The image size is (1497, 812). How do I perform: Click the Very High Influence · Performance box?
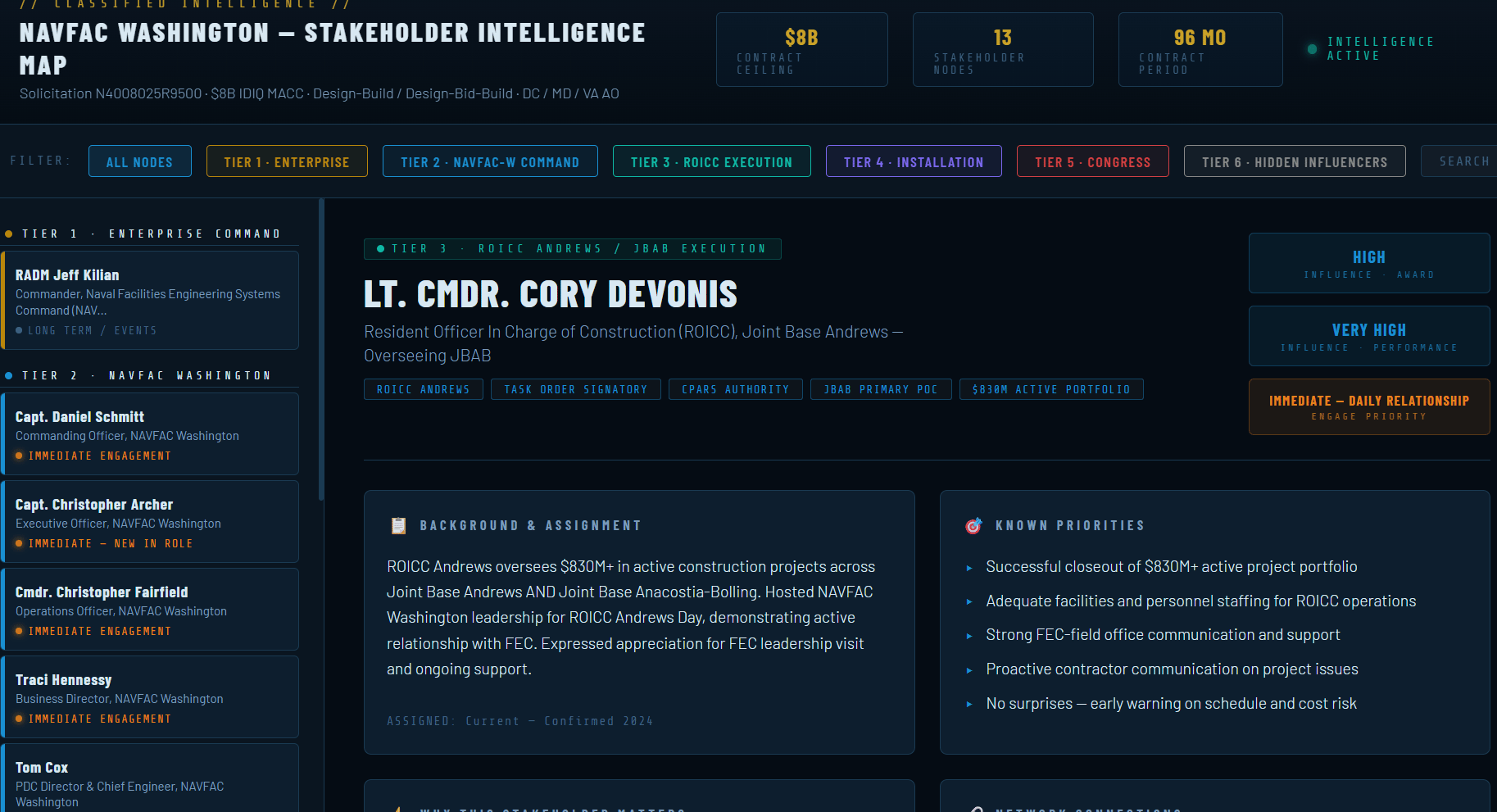(x=1369, y=336)
